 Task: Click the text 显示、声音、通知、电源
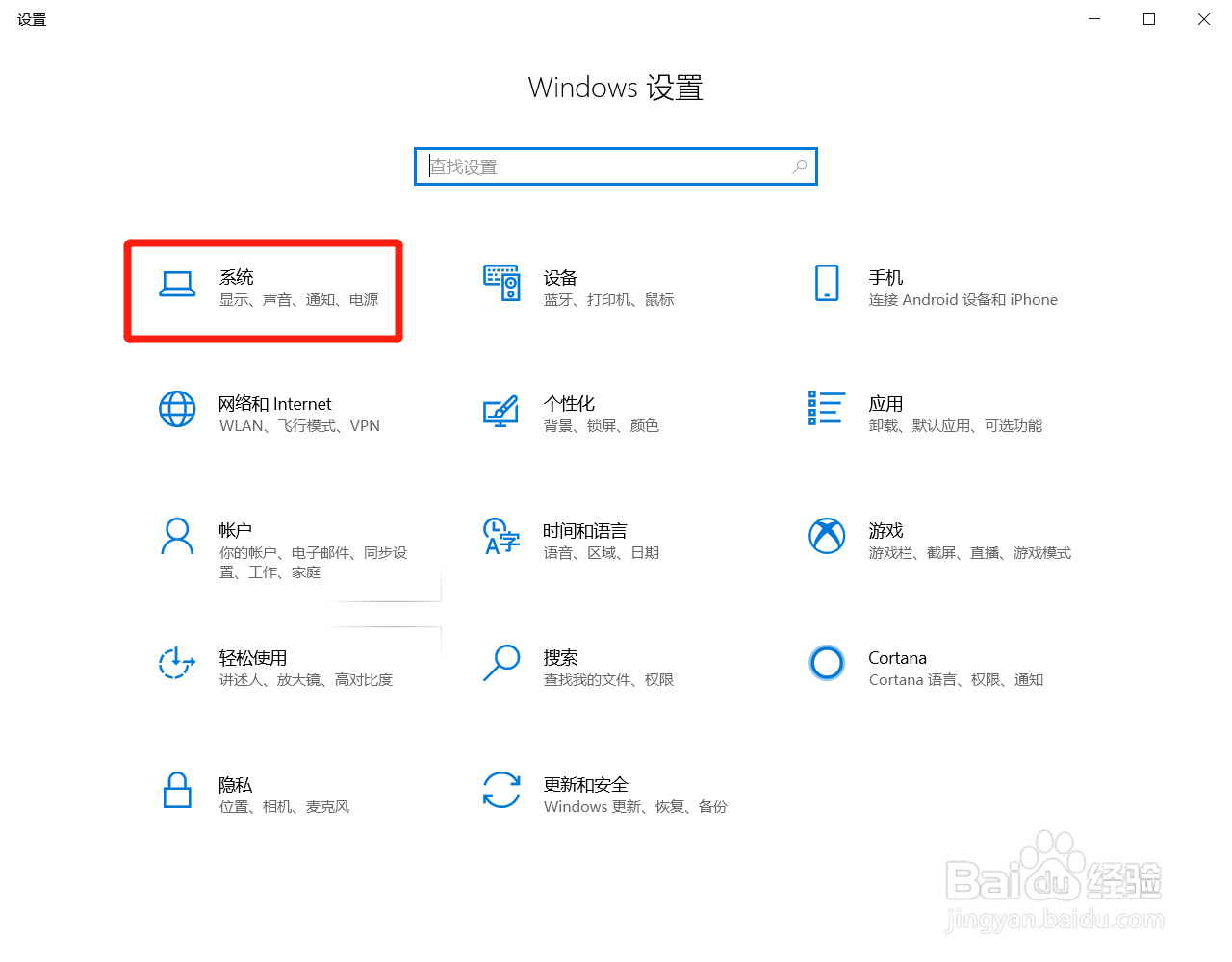point(299,300)
